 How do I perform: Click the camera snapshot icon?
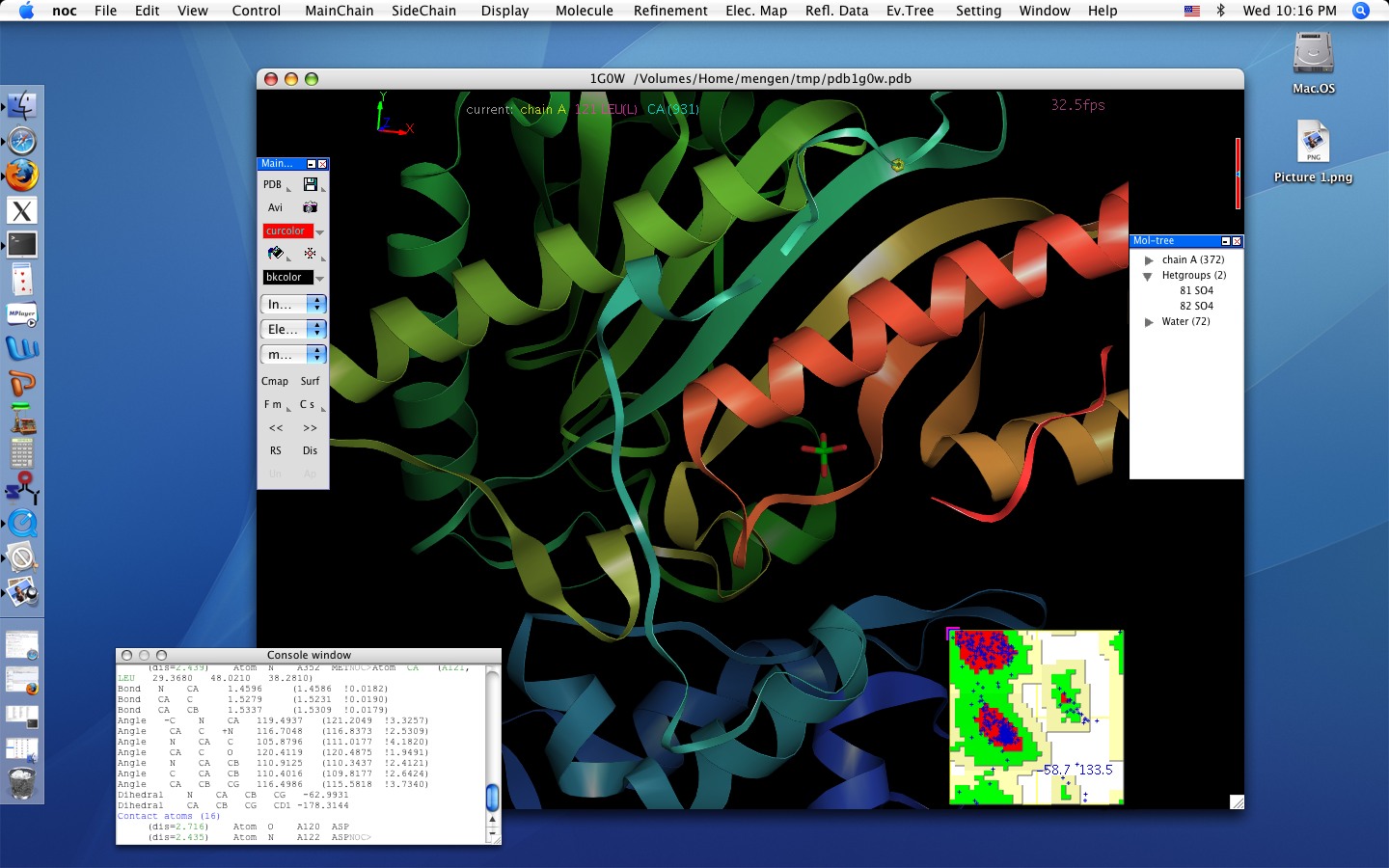click(x=310, y=207)
